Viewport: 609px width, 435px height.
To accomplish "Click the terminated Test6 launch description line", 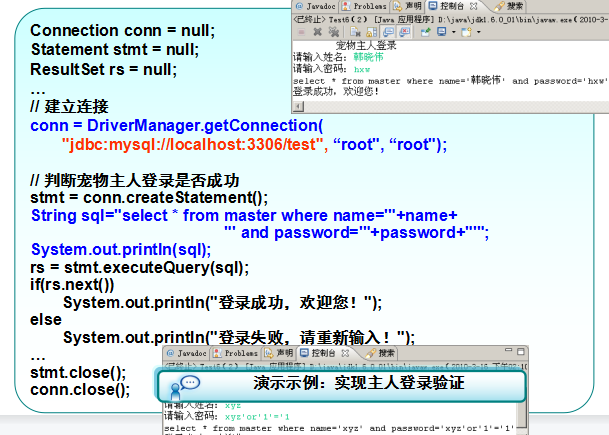I will 451,19.
